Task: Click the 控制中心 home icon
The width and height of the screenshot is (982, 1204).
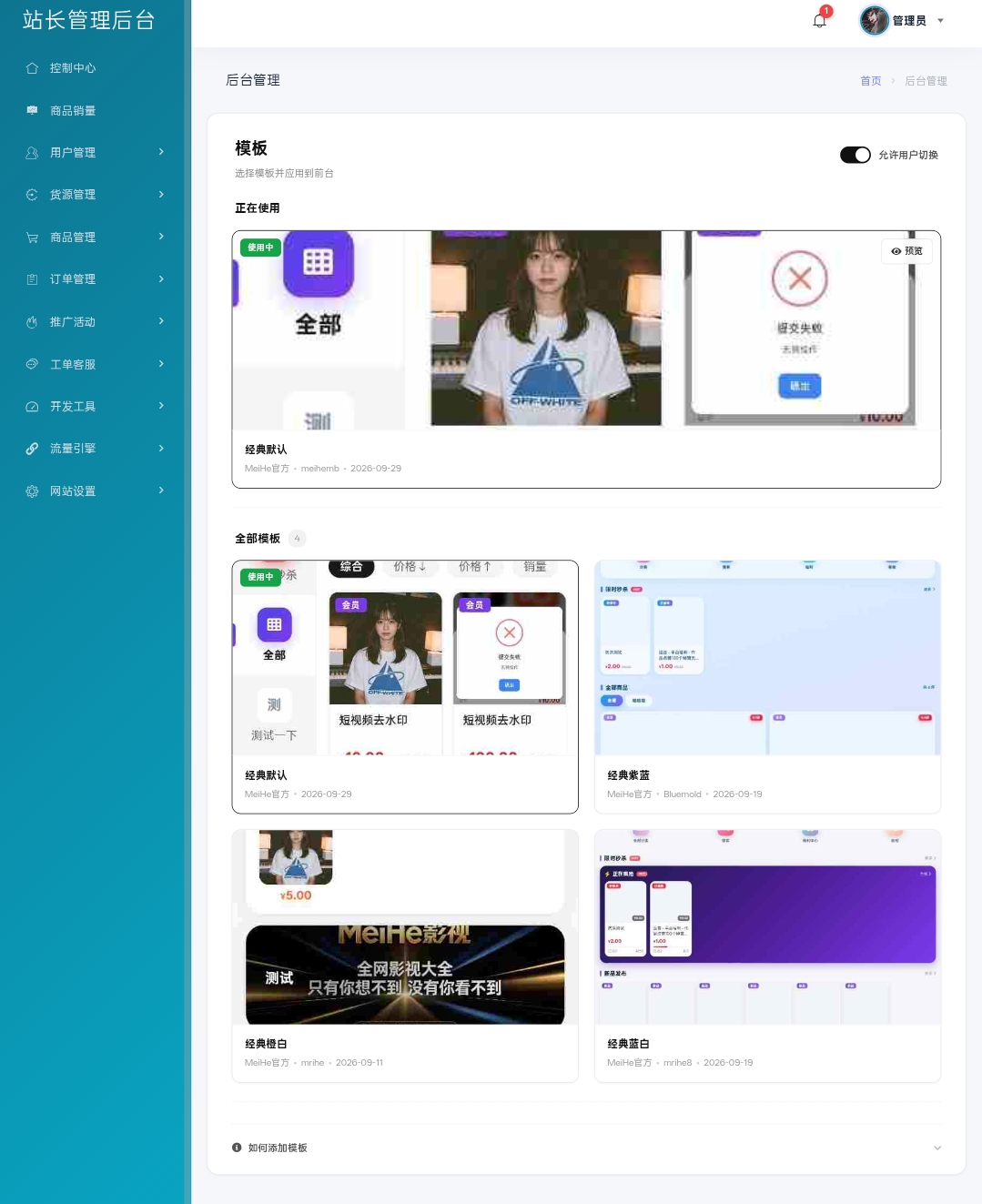Action: 32,68
